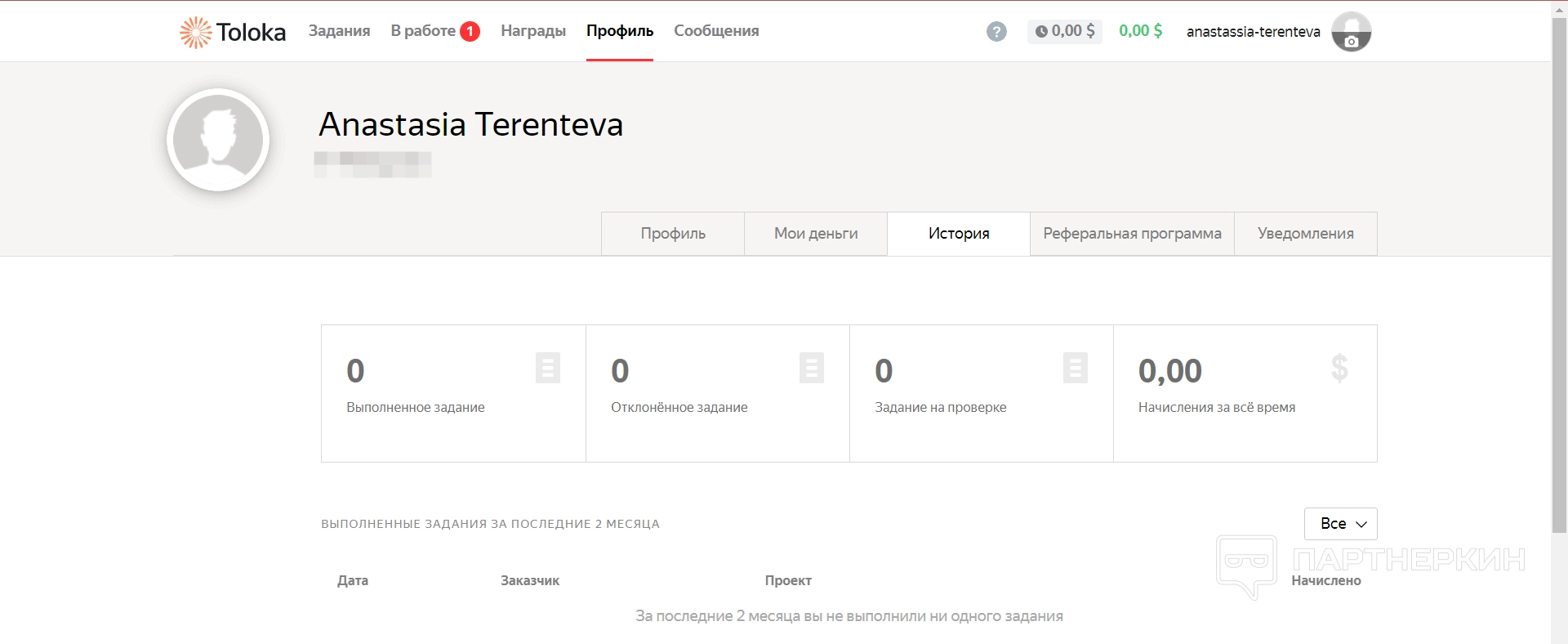The width and height of the screenshot is (1568, 644).
Task: Click the user avatar camera icon in header
Action: tap(1352, 32)
